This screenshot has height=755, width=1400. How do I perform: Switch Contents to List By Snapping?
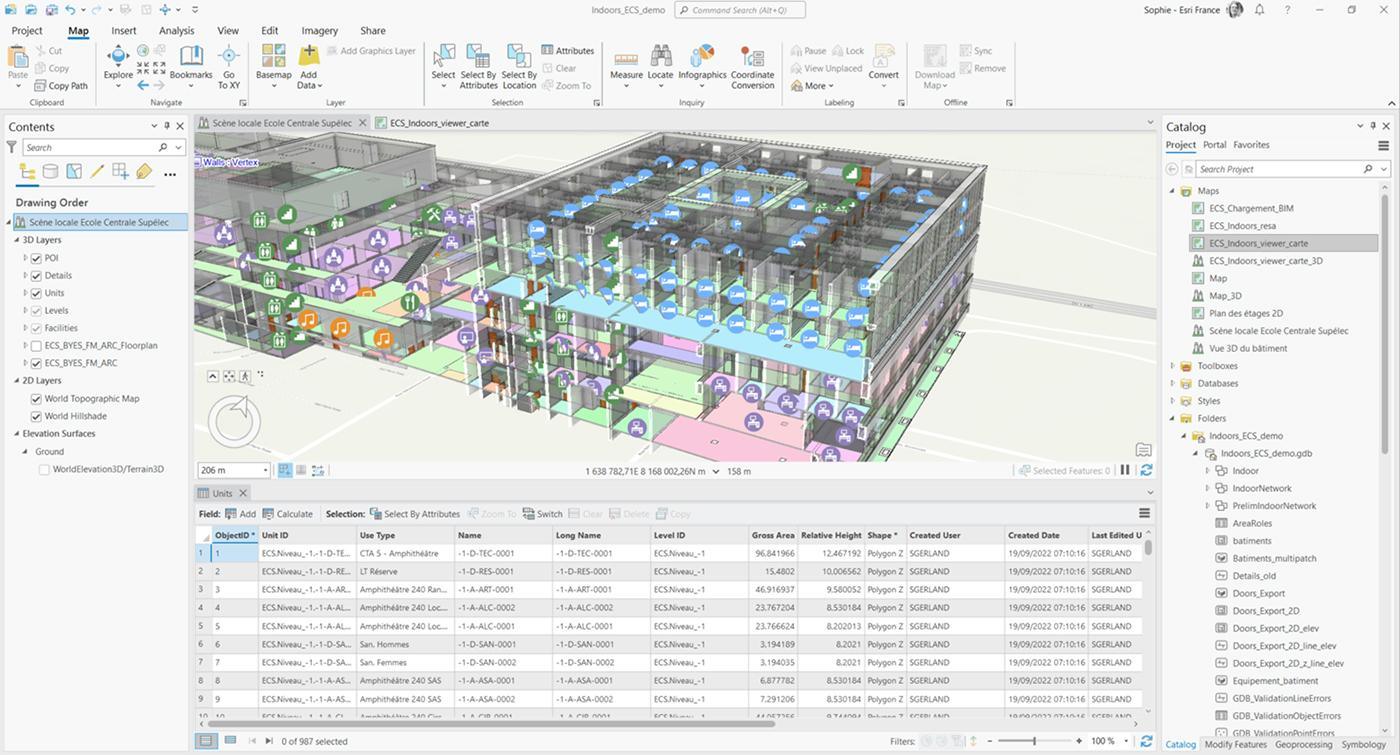[120, 172]
